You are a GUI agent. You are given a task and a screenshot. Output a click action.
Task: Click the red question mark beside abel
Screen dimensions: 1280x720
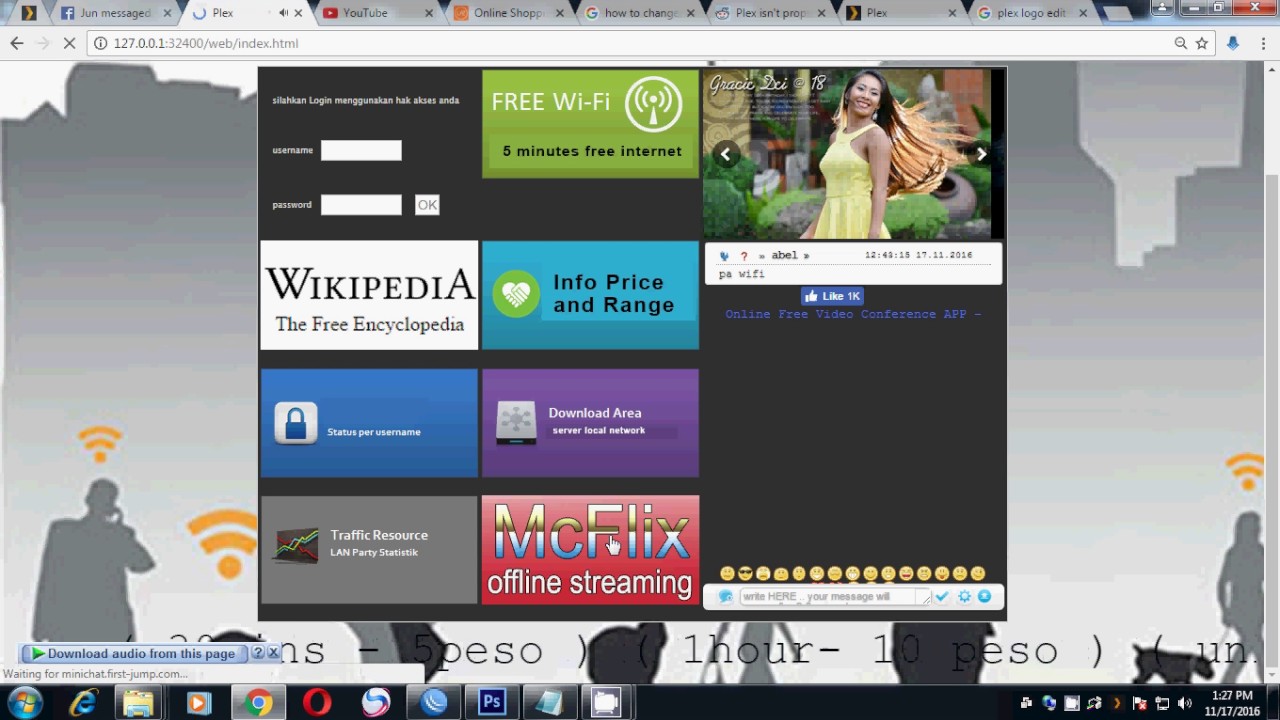point(743,256)
